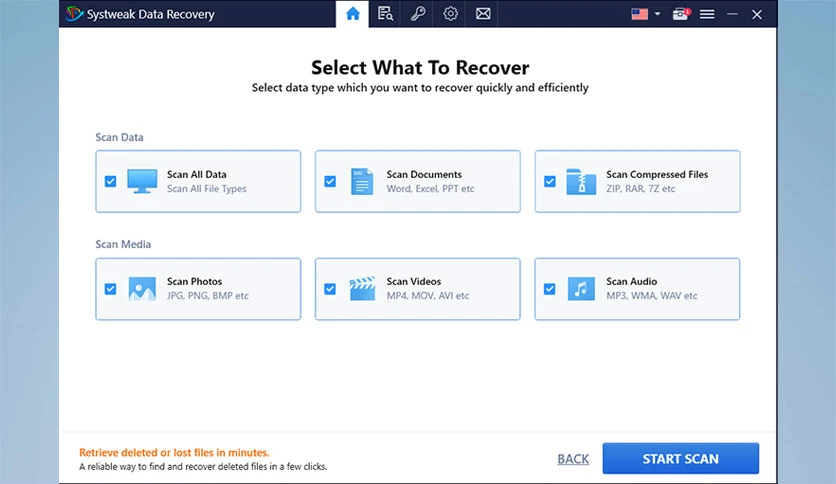Click the Scan All Data label
Image resolution: width=836 pixels, height=484 pixels.
point(197,174)
